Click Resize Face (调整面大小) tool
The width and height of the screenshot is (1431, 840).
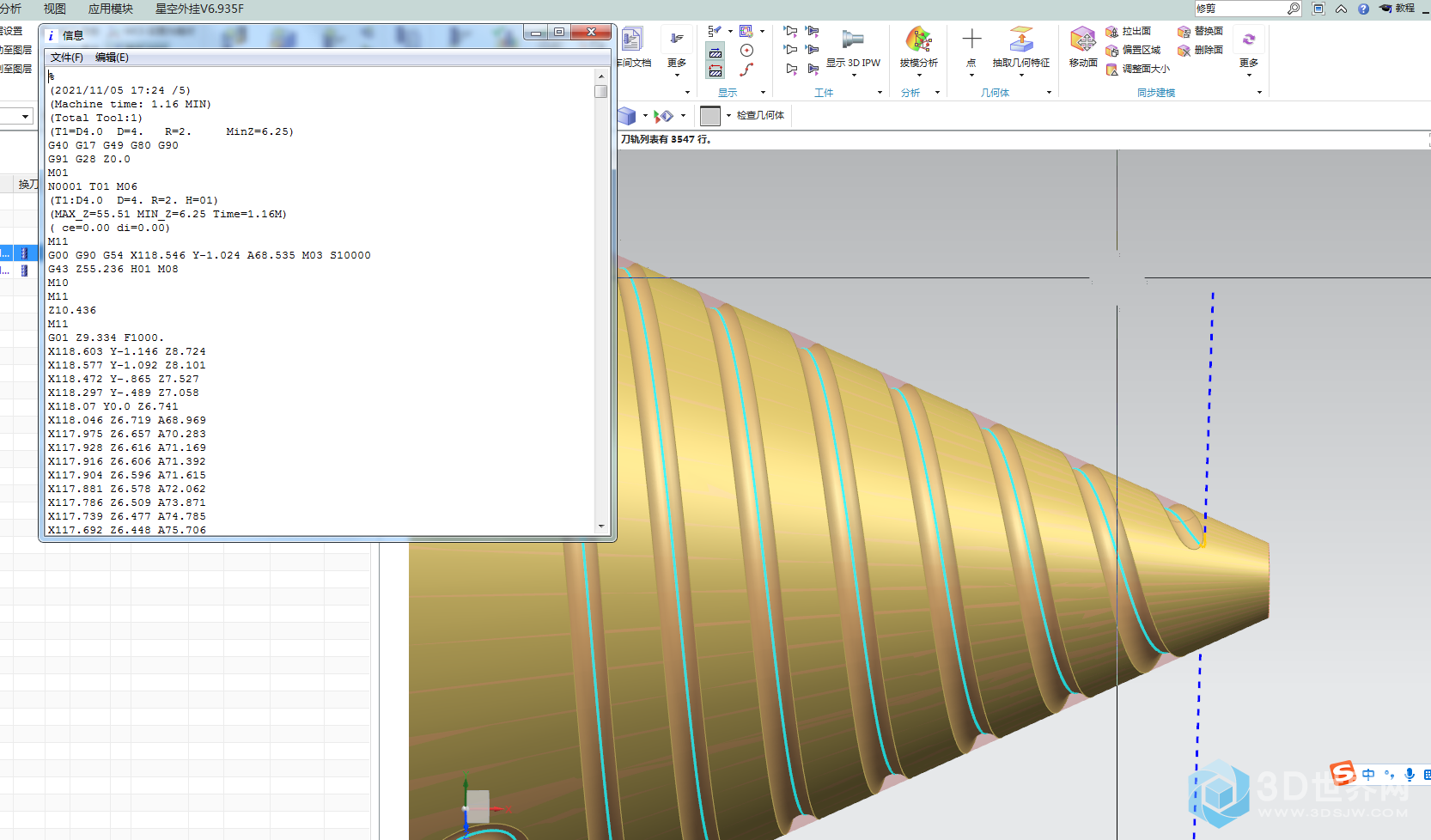point(1137,69)
